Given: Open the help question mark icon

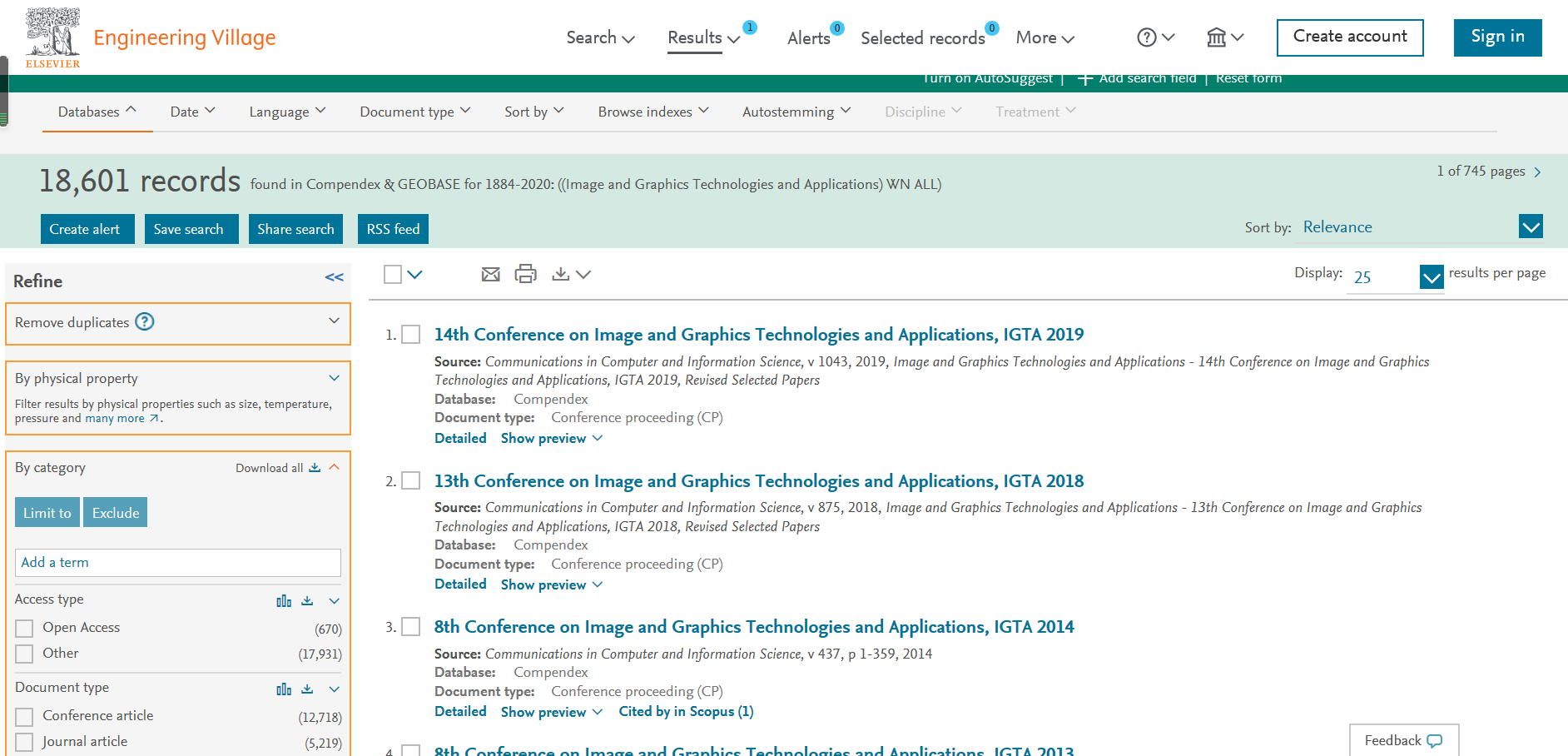Looking at the screenshot, I should [x=1146, y=37].
